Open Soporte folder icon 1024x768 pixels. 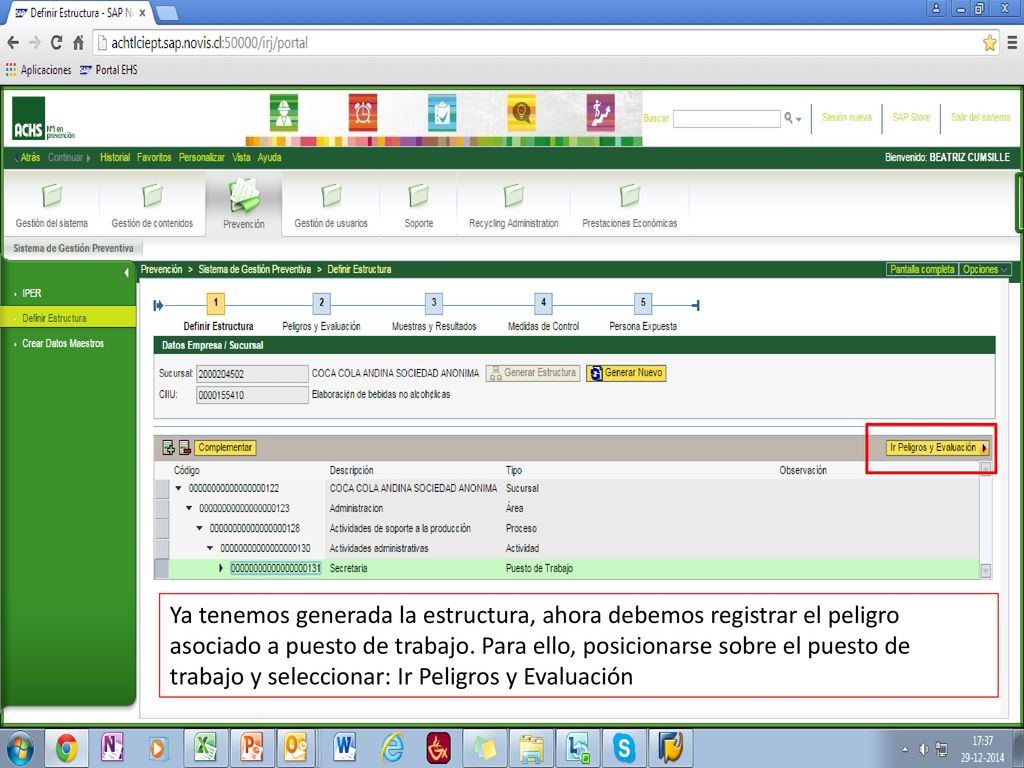pos(419,195)
